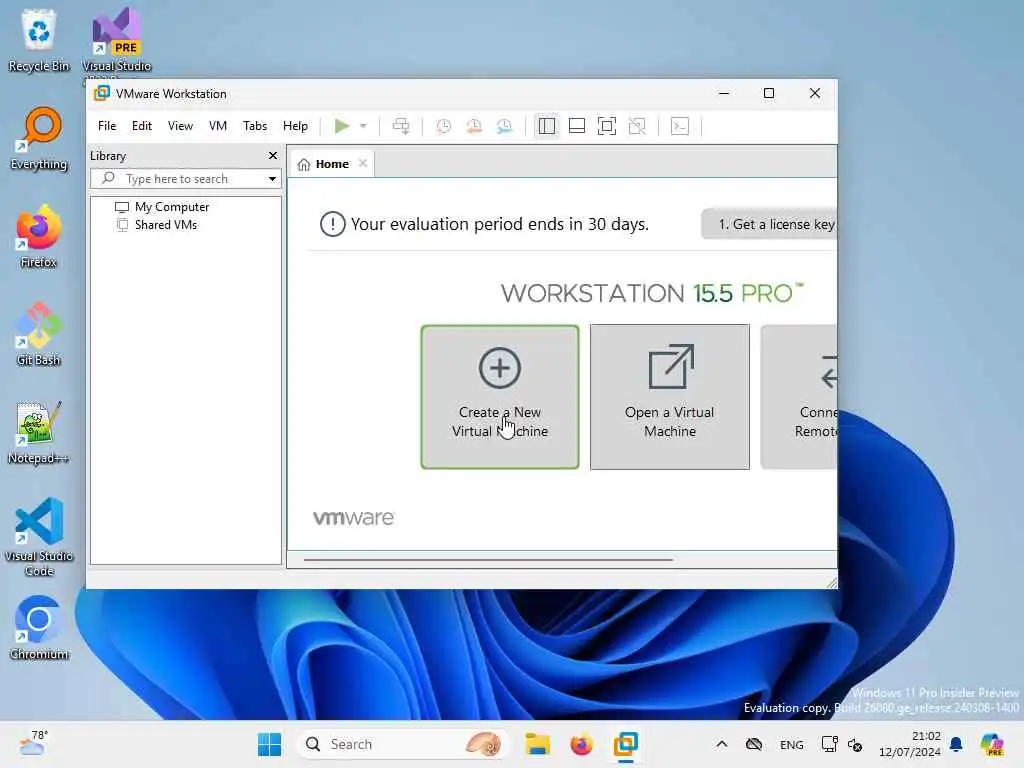
Task: Click Connect to a Remote Server tile
Action: pos(799,397)
